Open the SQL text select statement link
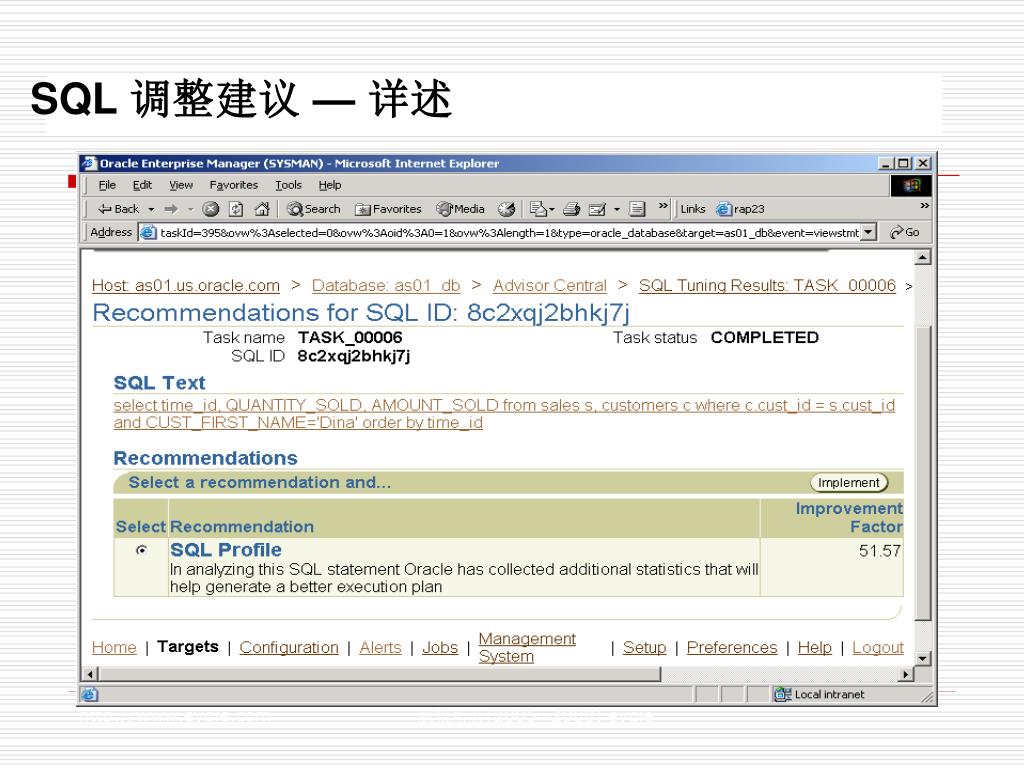The image size is (1024, 768). 504,414
